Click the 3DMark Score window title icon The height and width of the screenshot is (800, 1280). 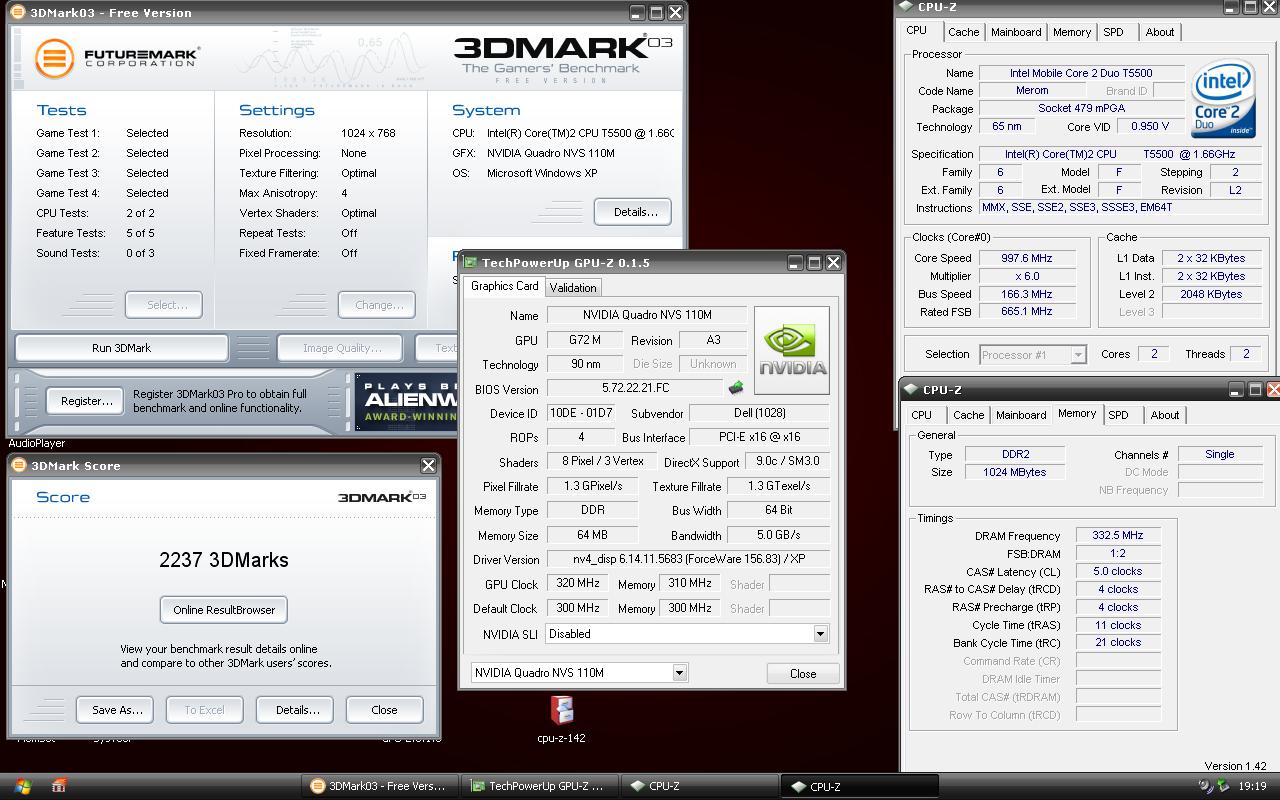(20, 465)
